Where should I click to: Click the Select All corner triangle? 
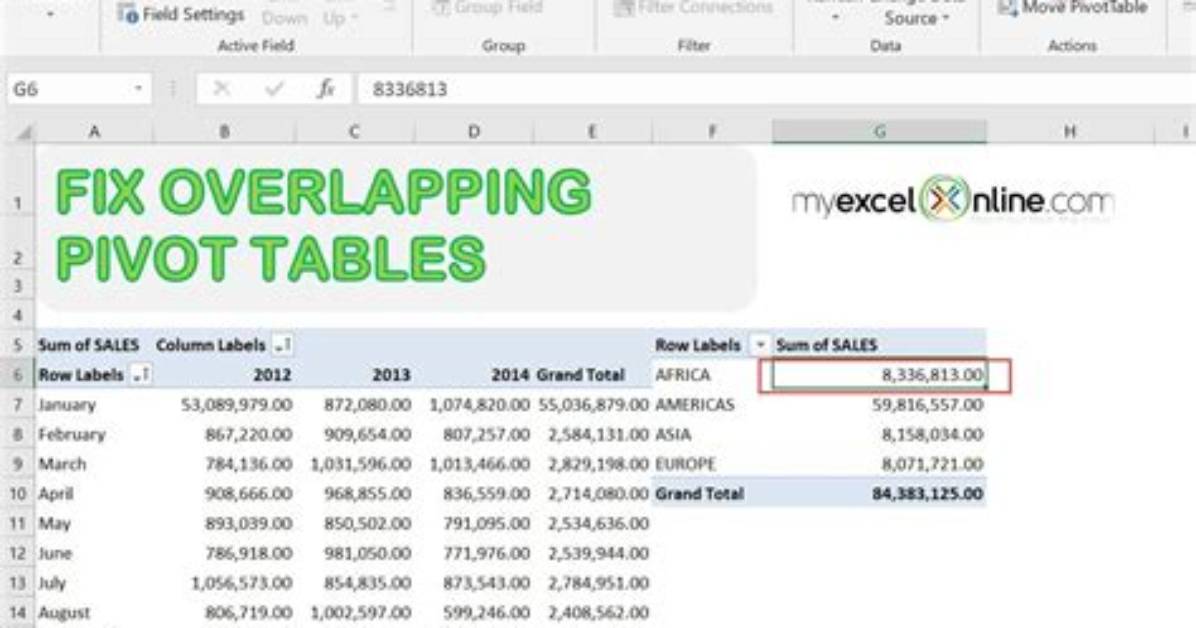(x=24, y=133)
